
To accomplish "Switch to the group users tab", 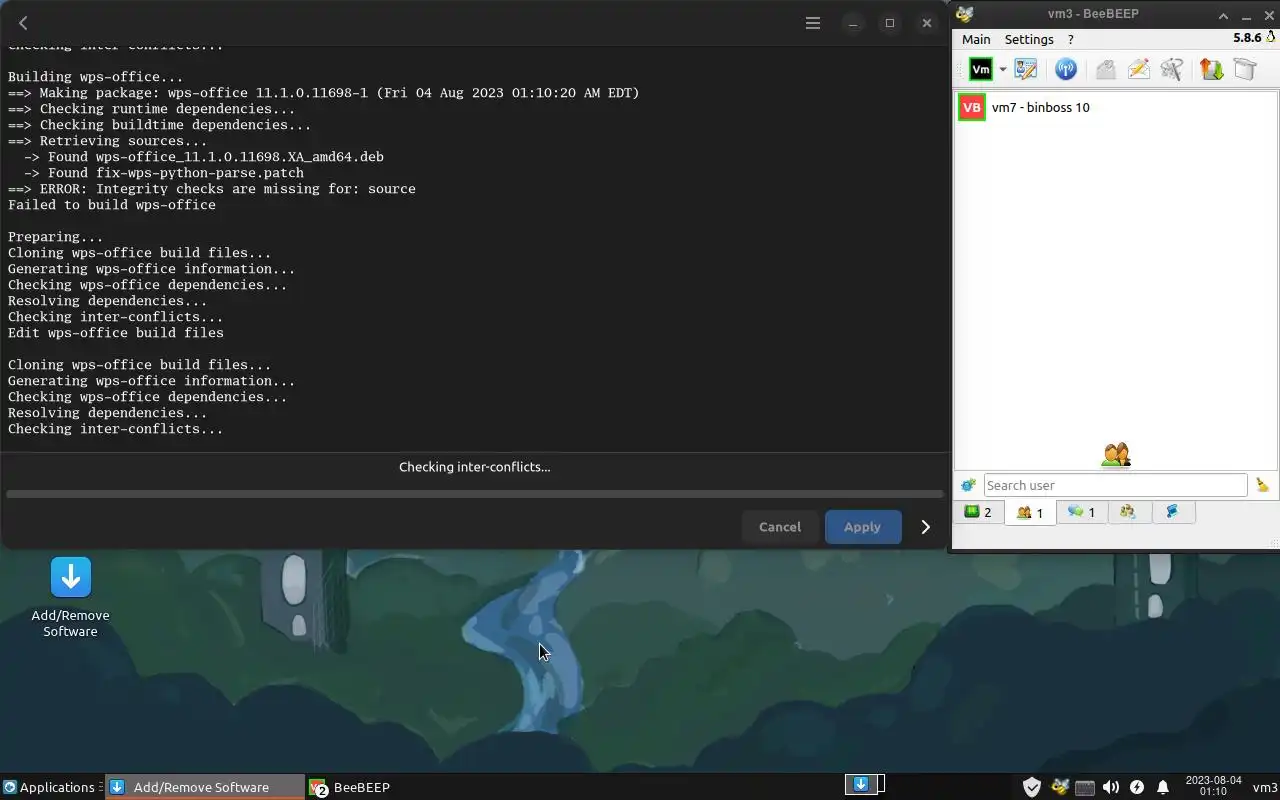I will pos(1128,512).
